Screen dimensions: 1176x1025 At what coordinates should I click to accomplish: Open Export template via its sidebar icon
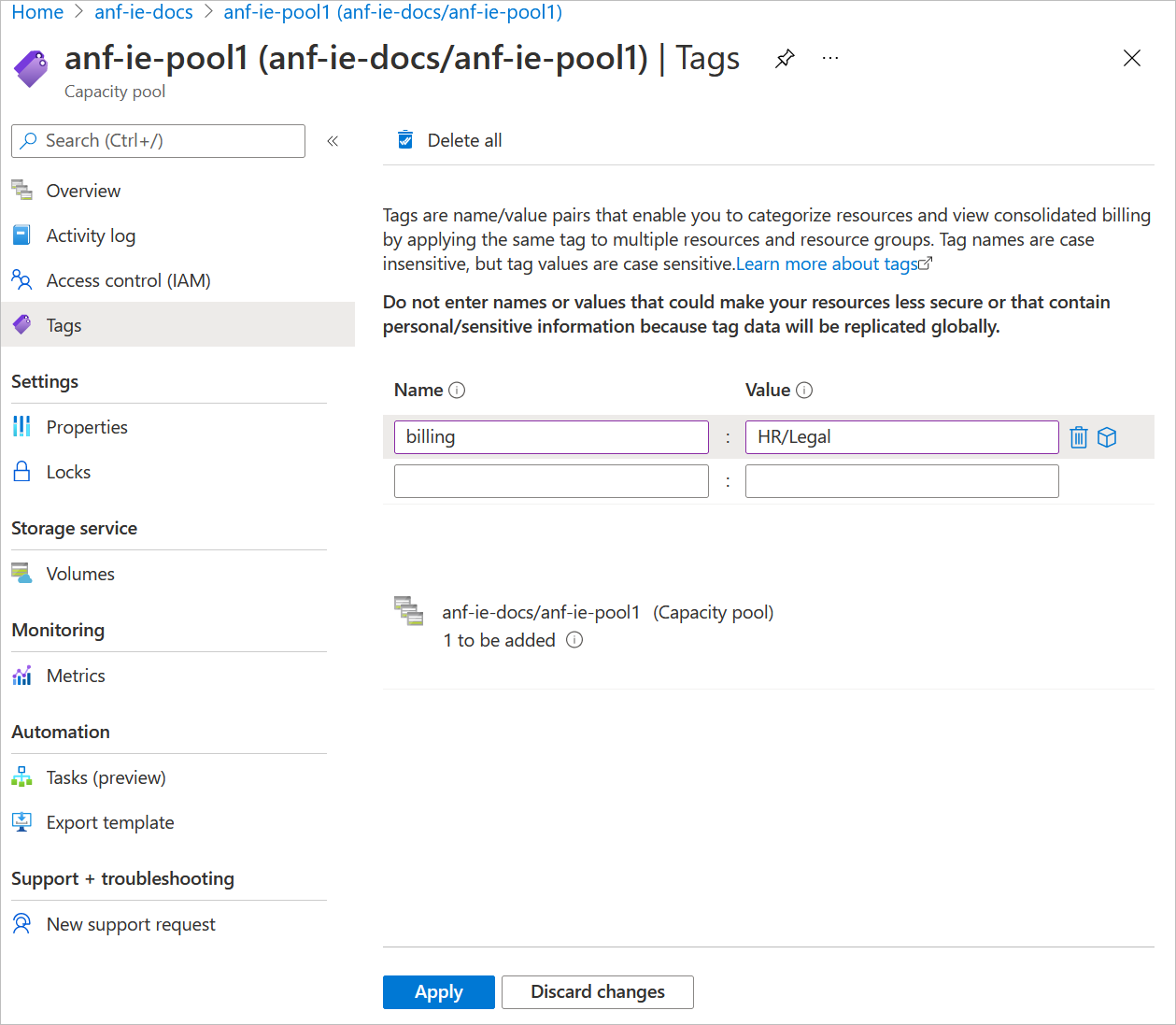coord(21,821)
